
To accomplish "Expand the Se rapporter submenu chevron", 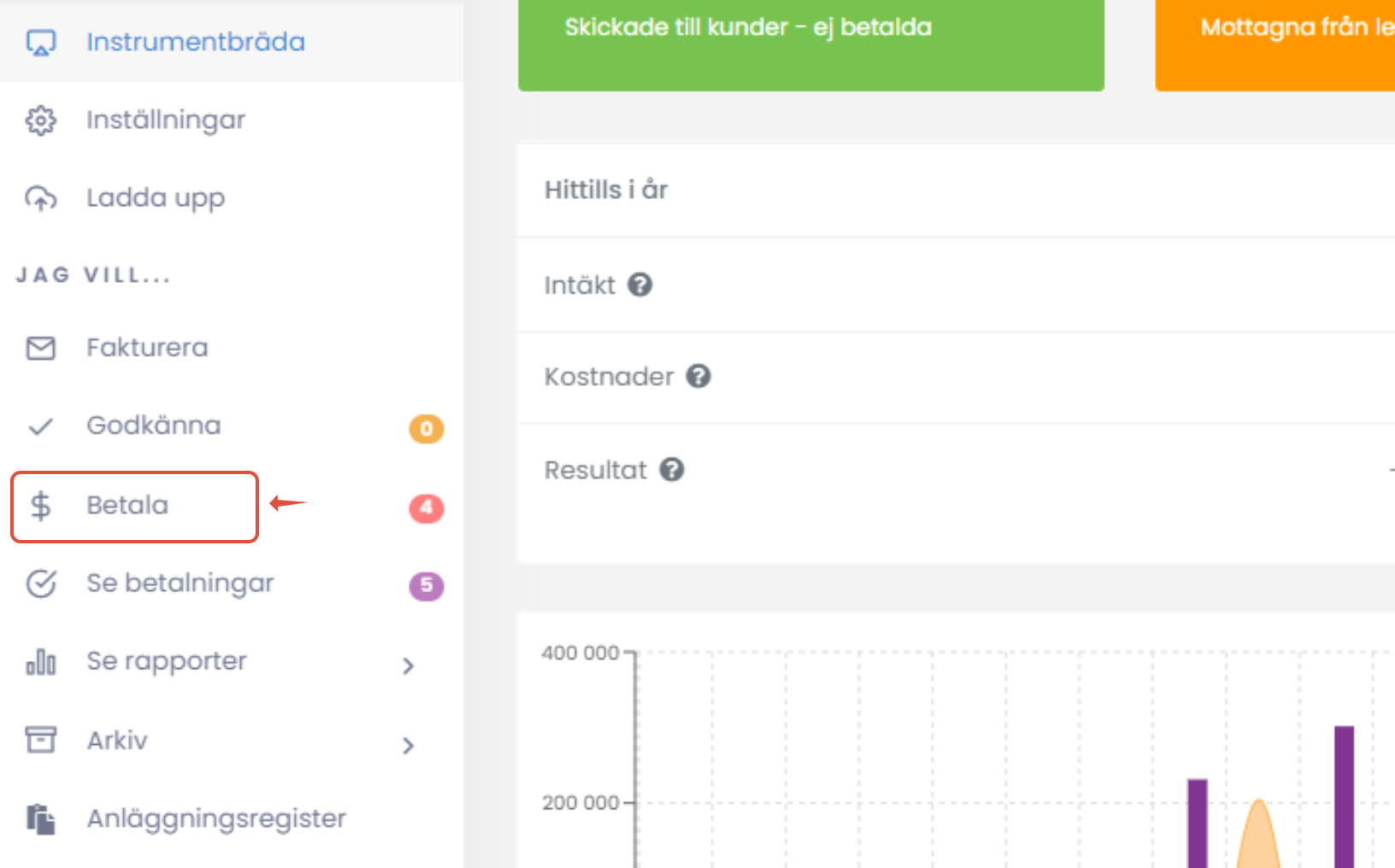I will [x=409, y=666].
